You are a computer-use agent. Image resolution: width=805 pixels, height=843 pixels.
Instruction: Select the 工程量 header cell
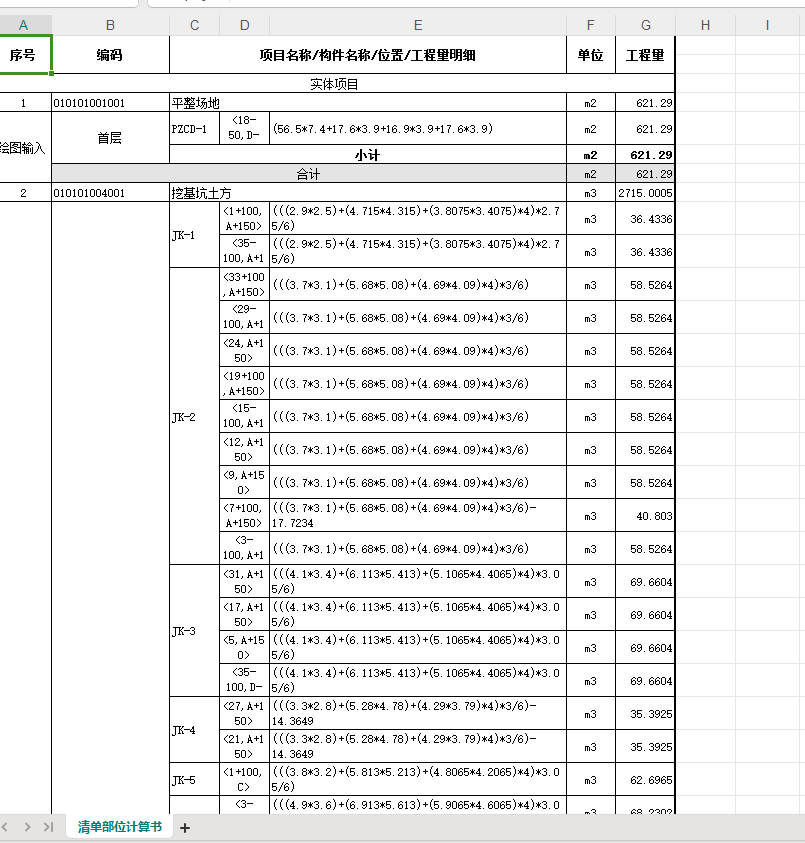[645, 55]
